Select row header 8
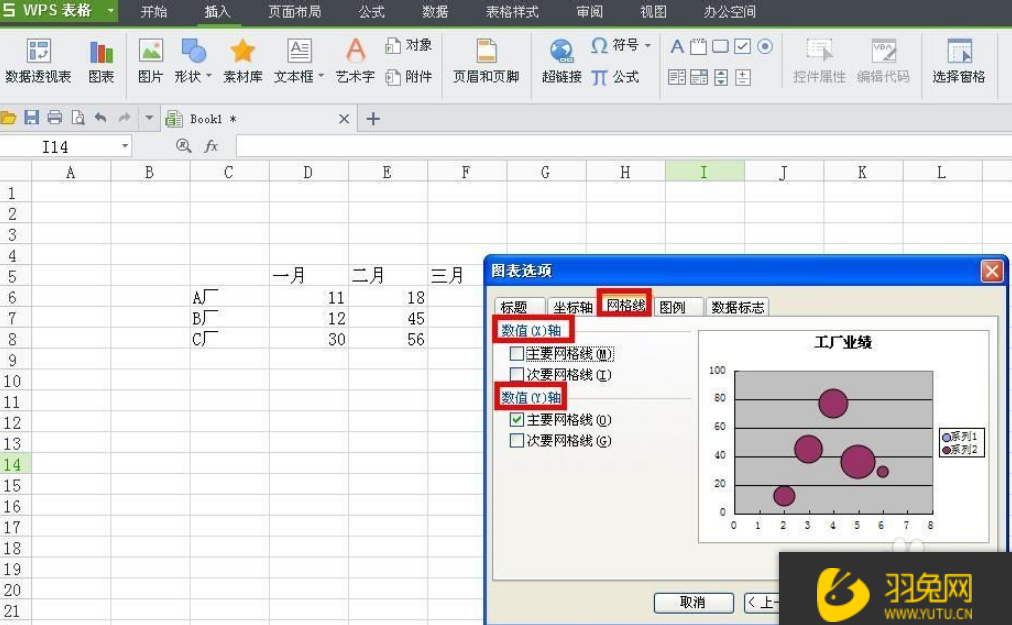1012x625 pixels. point(15,339)
